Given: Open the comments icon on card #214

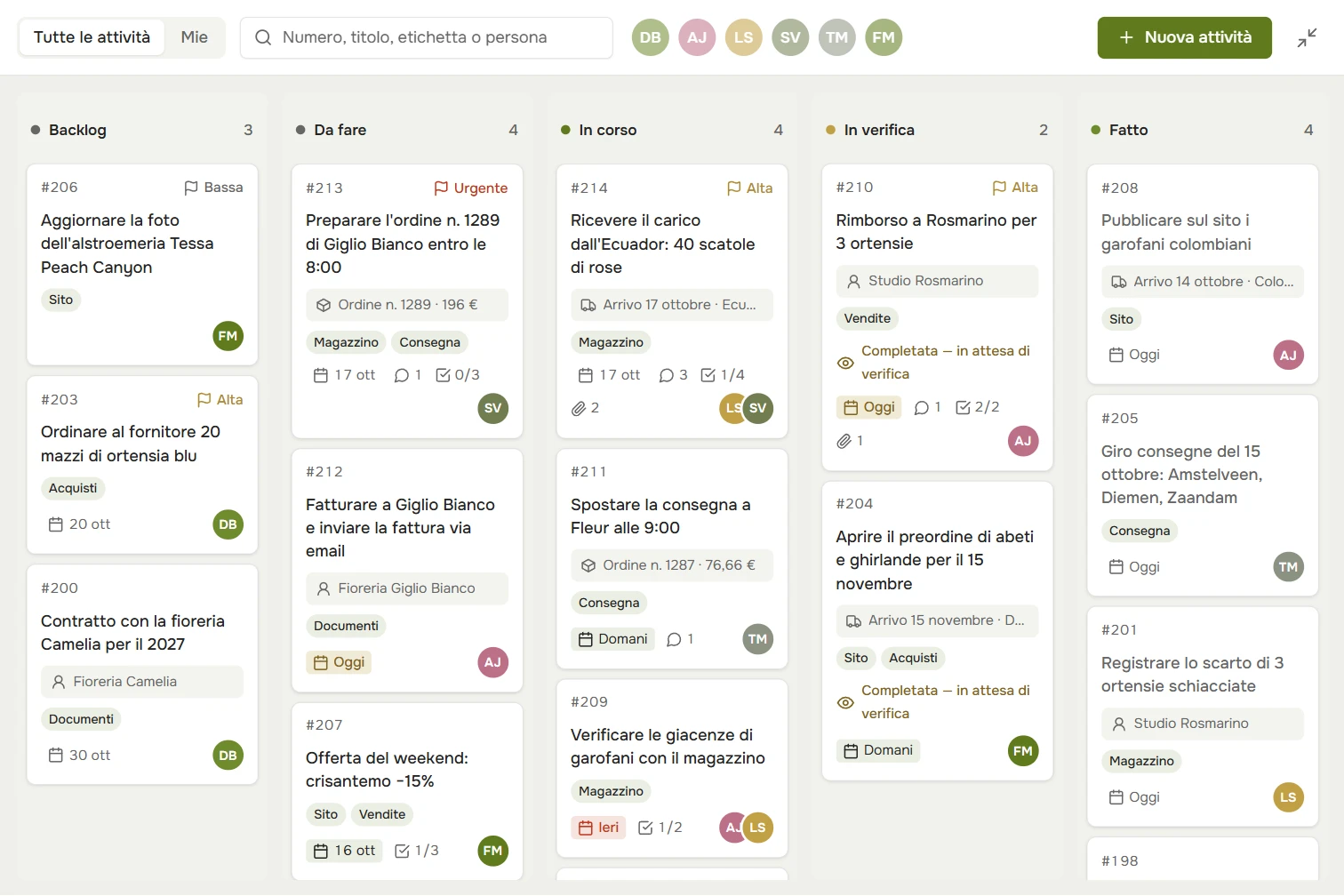Looking at the screenshot, I should click(x=666, y=375).
